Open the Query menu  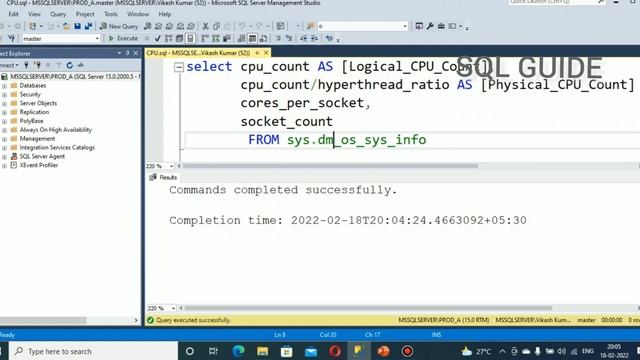click(58, 14)
